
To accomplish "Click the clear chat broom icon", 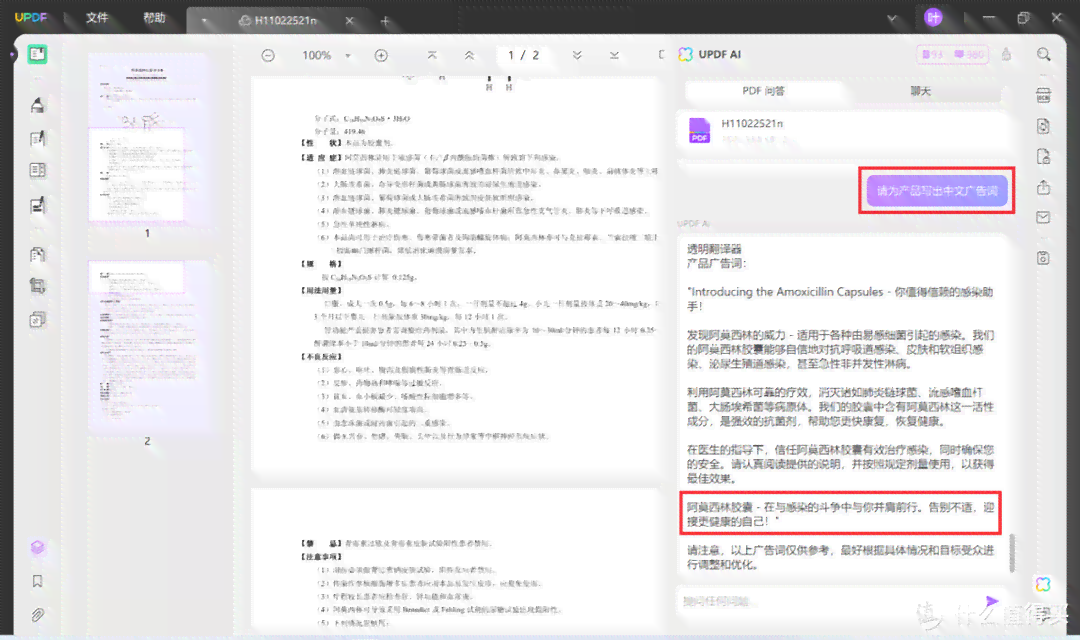I will pos(1006,54).
